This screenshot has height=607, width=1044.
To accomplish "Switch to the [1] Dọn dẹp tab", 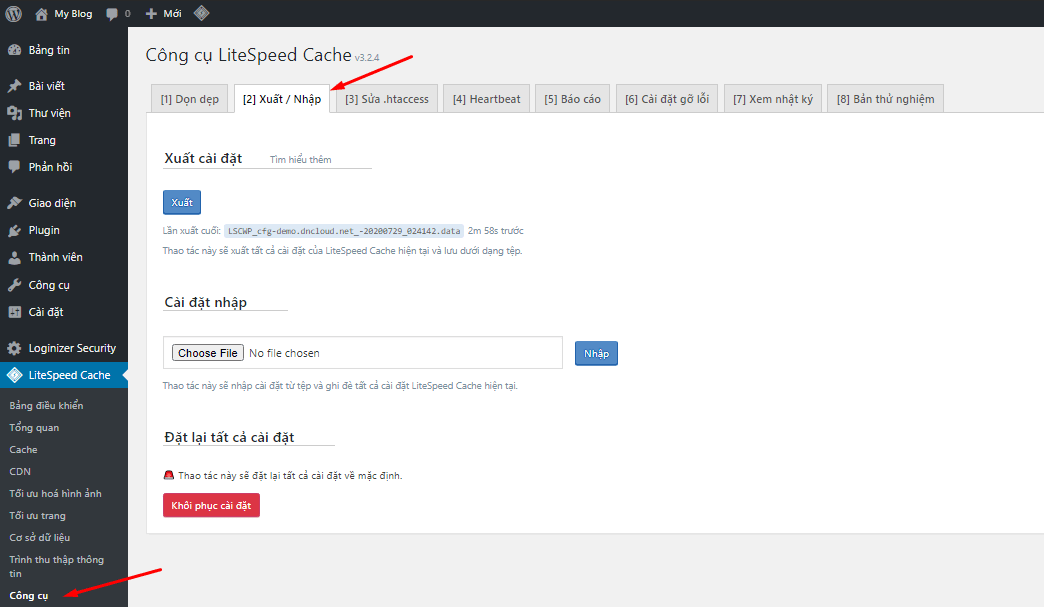I will click(x=190, y=99).
